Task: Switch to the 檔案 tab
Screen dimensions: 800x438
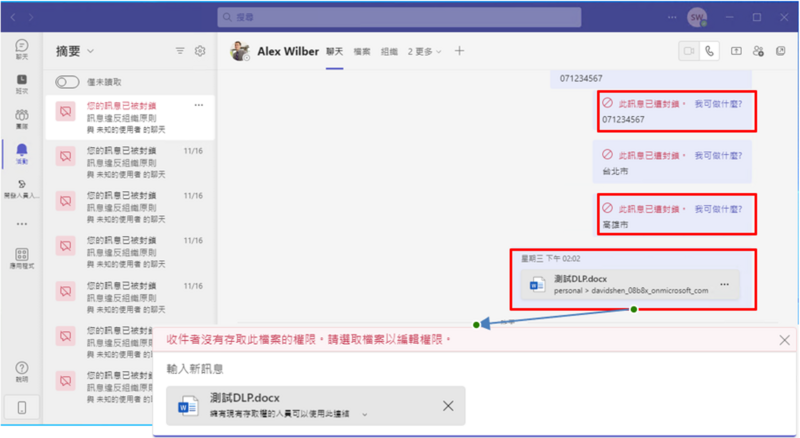Action: coord(362,52)
